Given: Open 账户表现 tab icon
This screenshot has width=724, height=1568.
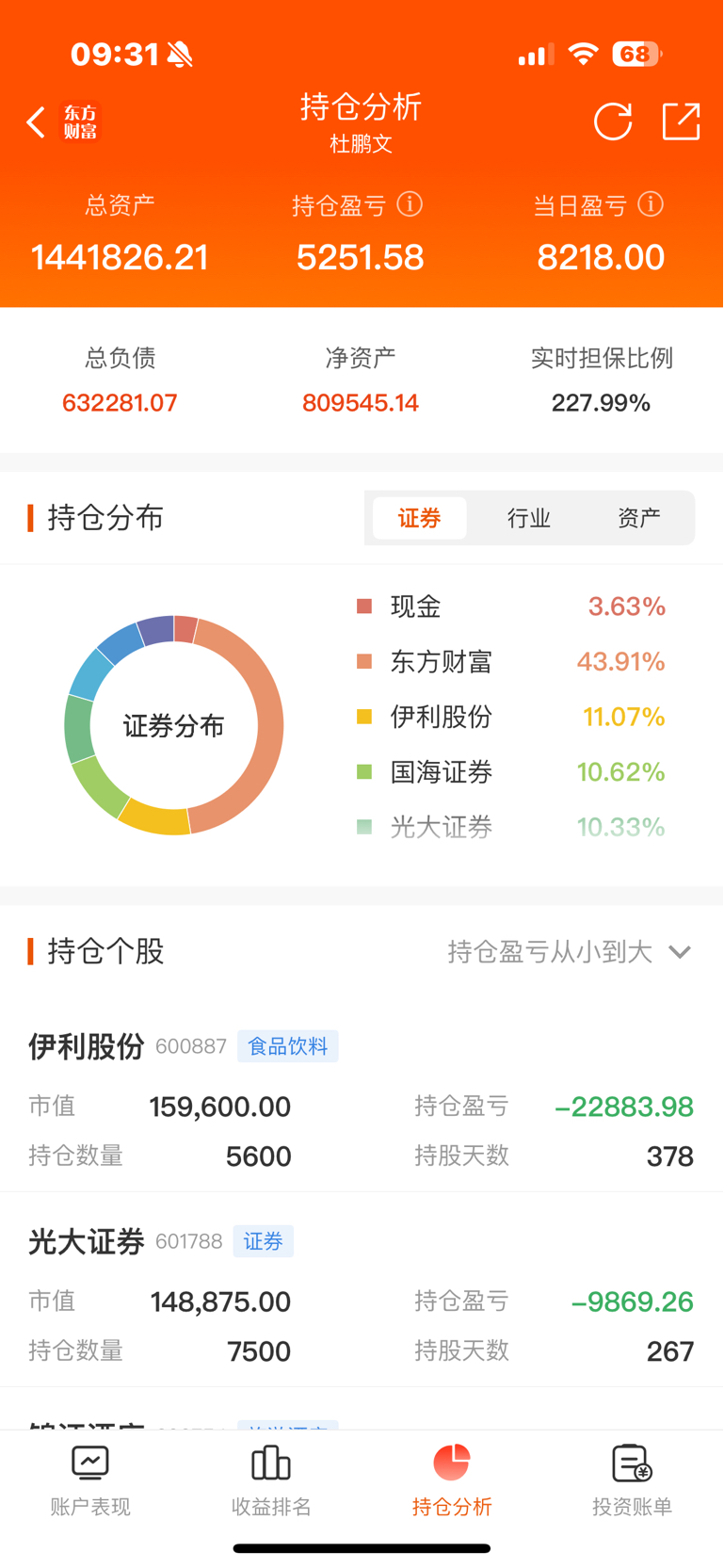Looking at the screenshot, I should (x=90, y=1463).
